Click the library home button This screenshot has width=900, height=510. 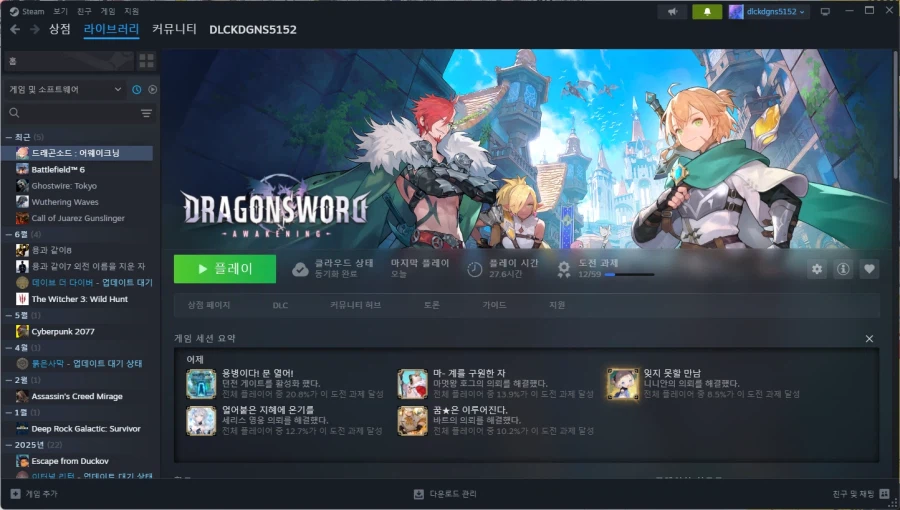click(x=68, y=61)
